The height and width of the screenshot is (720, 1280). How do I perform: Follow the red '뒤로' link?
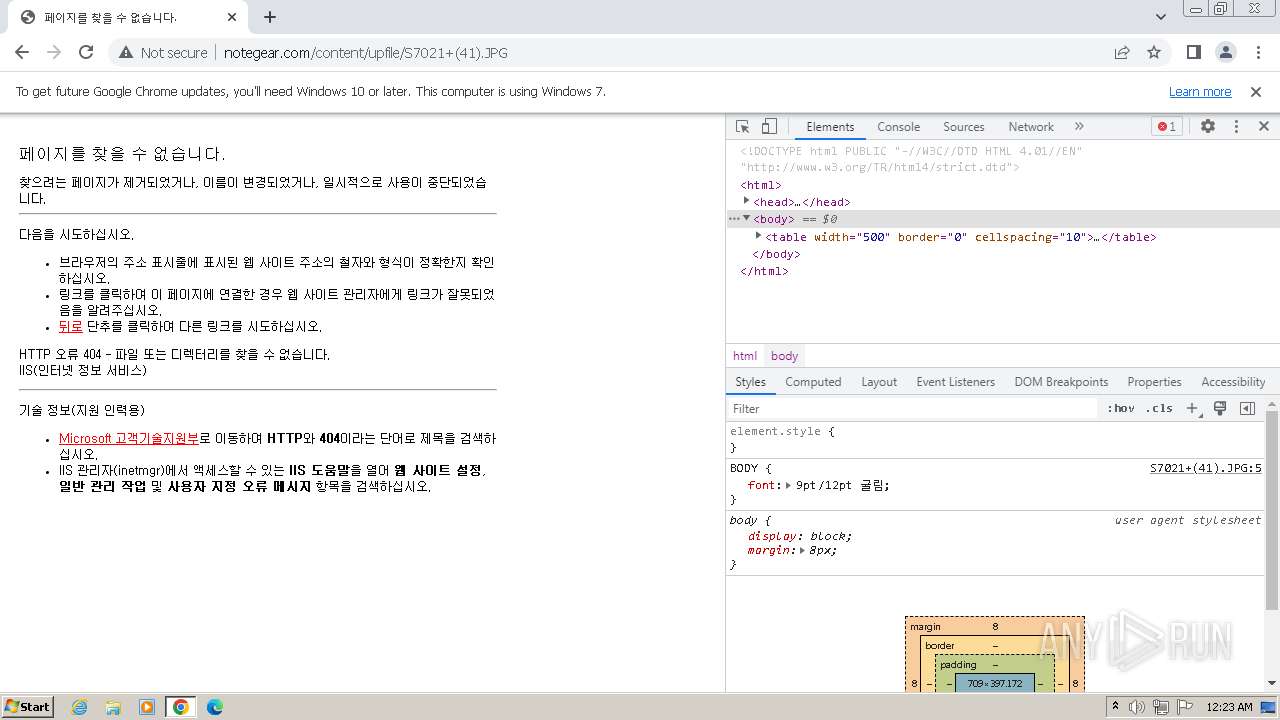click(70, 326)
